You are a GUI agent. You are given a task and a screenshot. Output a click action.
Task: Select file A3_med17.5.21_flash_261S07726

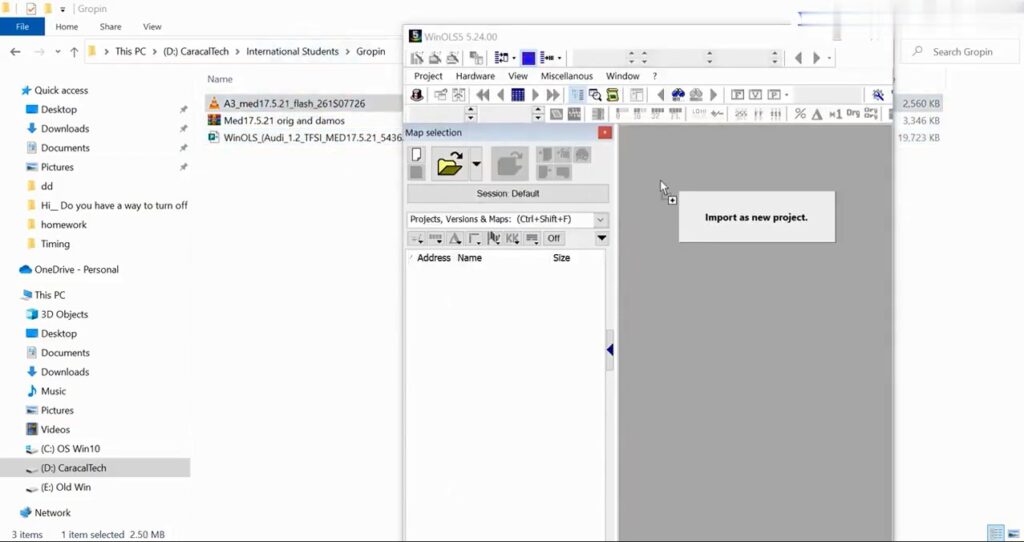[295, 103]
